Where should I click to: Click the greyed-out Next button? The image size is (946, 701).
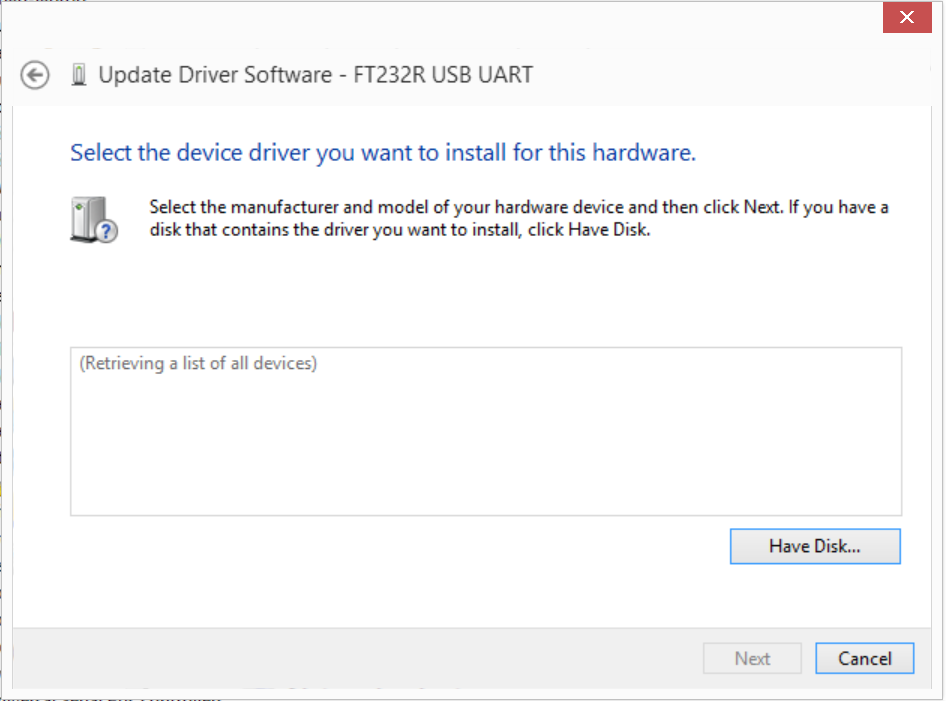(752, 658)
